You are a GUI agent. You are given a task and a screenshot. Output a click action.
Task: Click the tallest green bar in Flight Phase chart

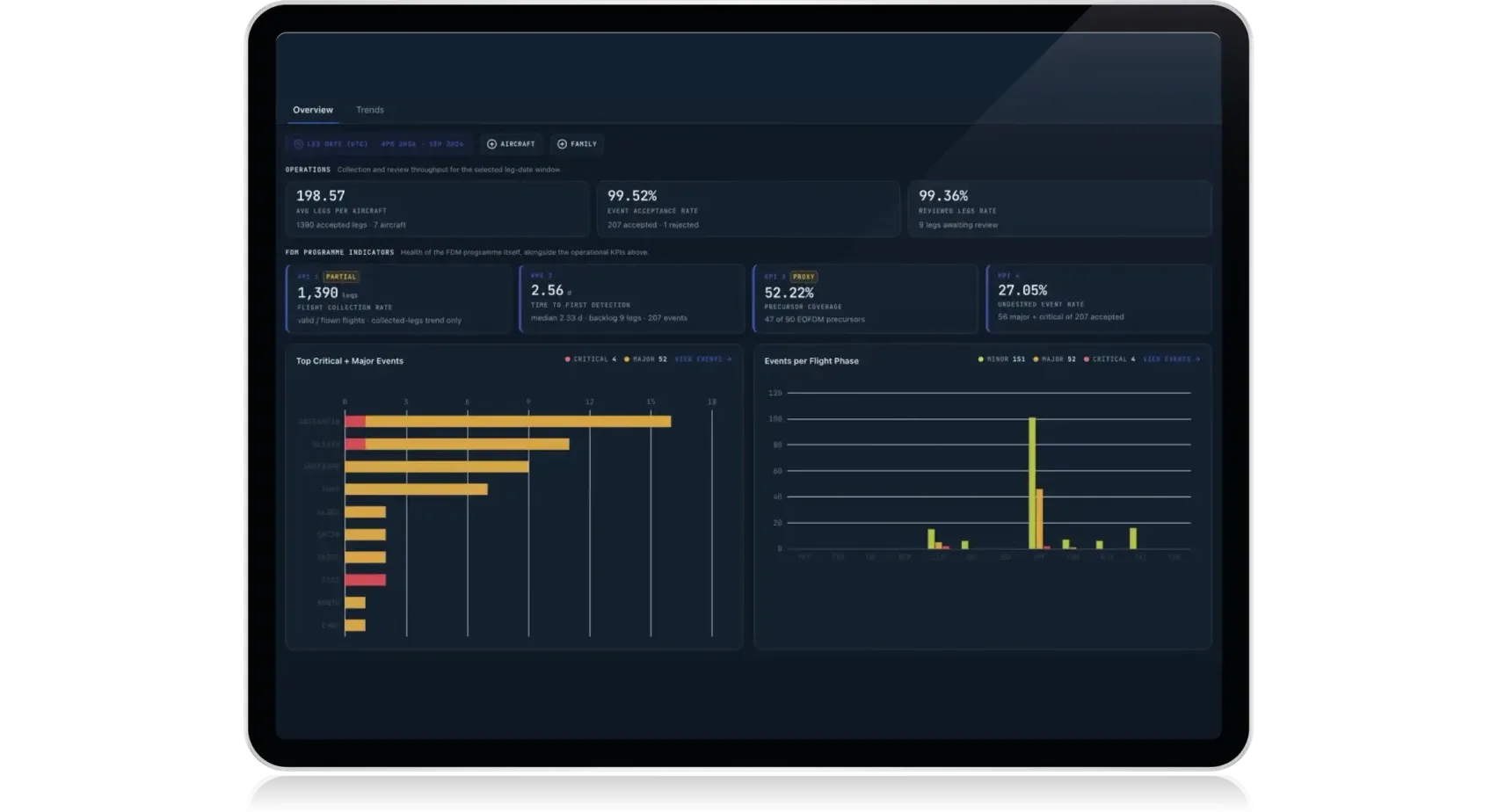coord(1032,483)
